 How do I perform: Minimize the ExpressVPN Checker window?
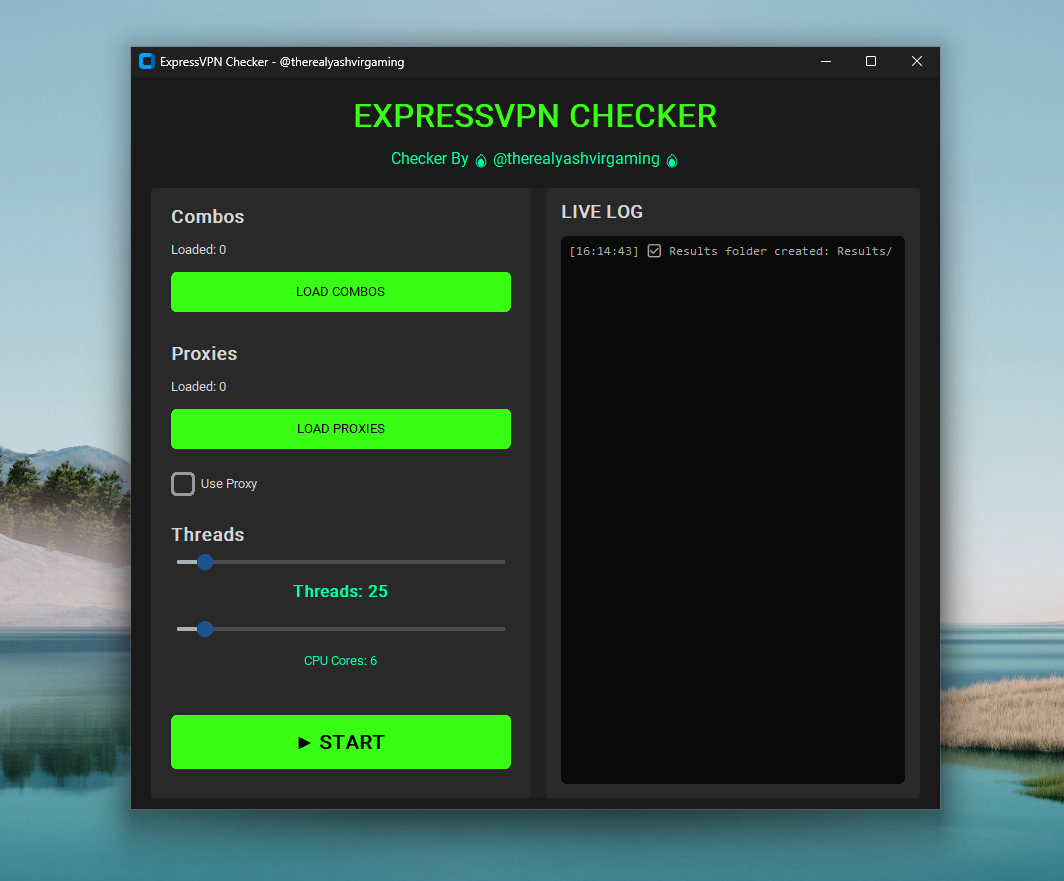[x=826, y=61]
